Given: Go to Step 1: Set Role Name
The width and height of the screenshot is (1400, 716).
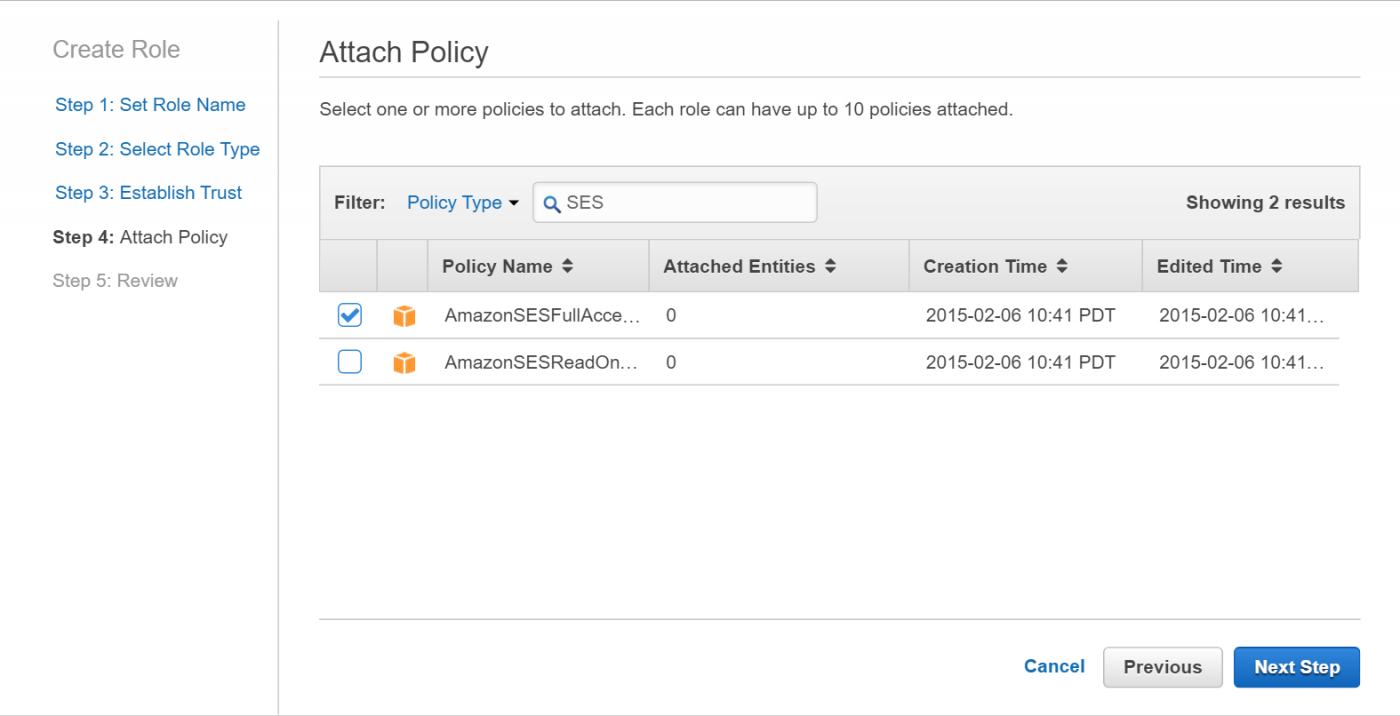Looking at the screenshot, I should click(x=150, y=105).
